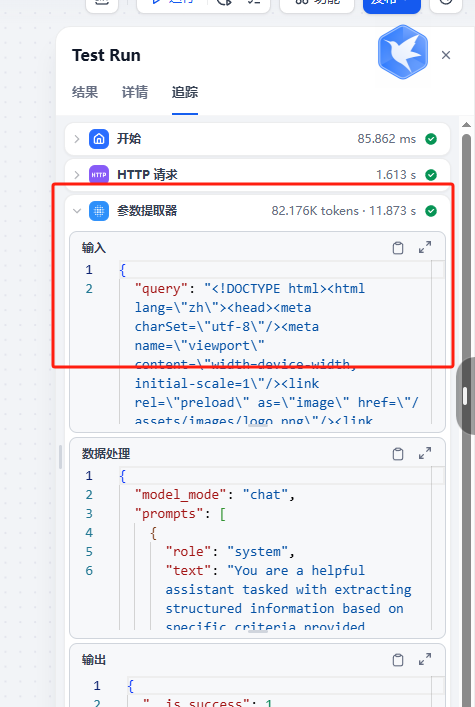Click the 开始 home node icon
The height and width of the screenshot is (707, 475).
pyautogui.click(x=99, y=139)
